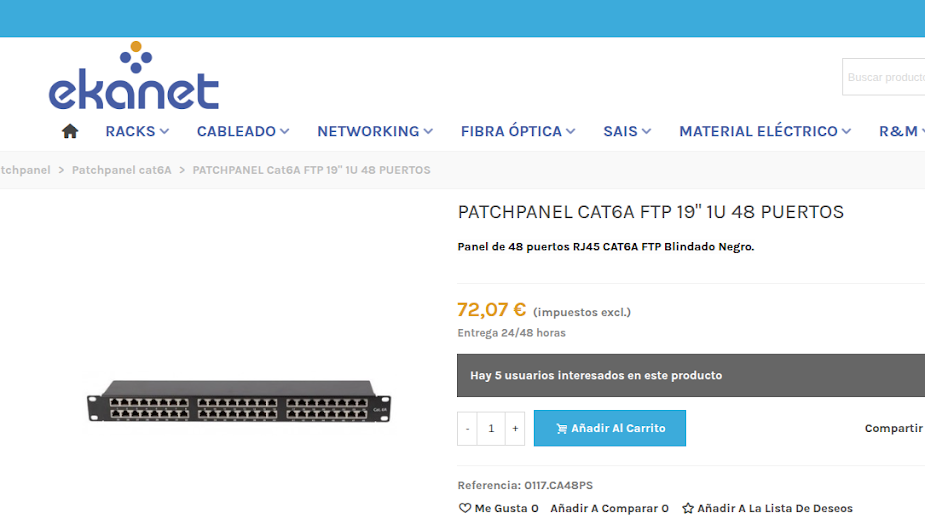Open the R&M menu
The height and width of the screenshot is (519, 925).
click(899, 131)
